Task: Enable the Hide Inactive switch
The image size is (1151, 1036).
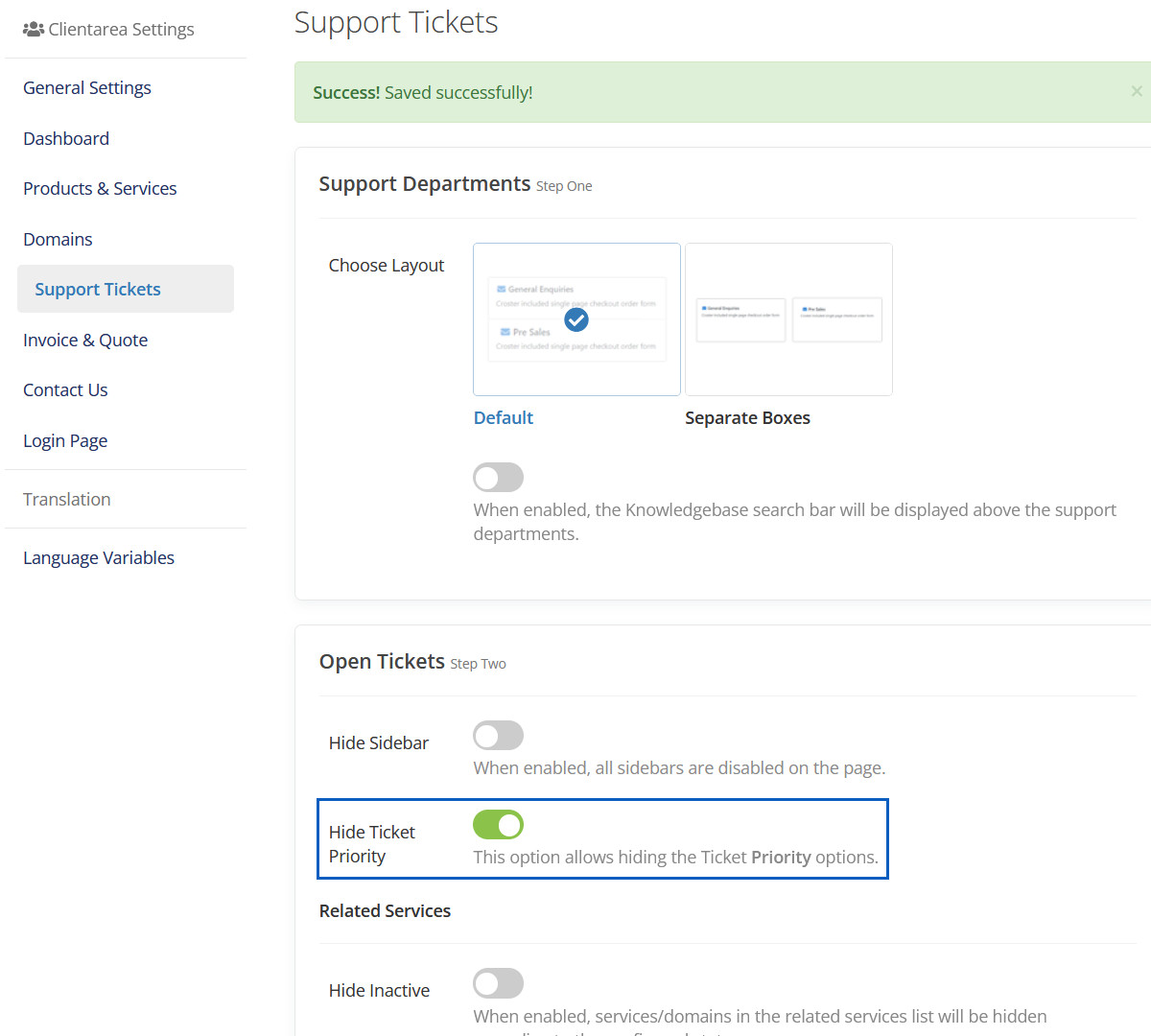Action: 498,983
